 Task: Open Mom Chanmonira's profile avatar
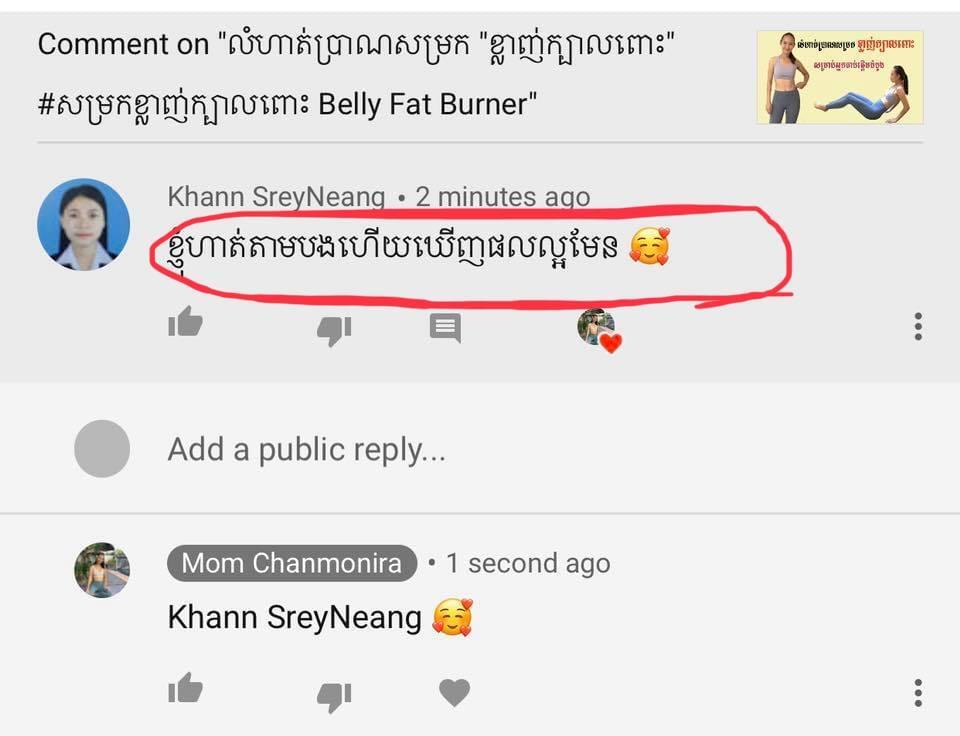pyautogui.click(x=102, y=569)
